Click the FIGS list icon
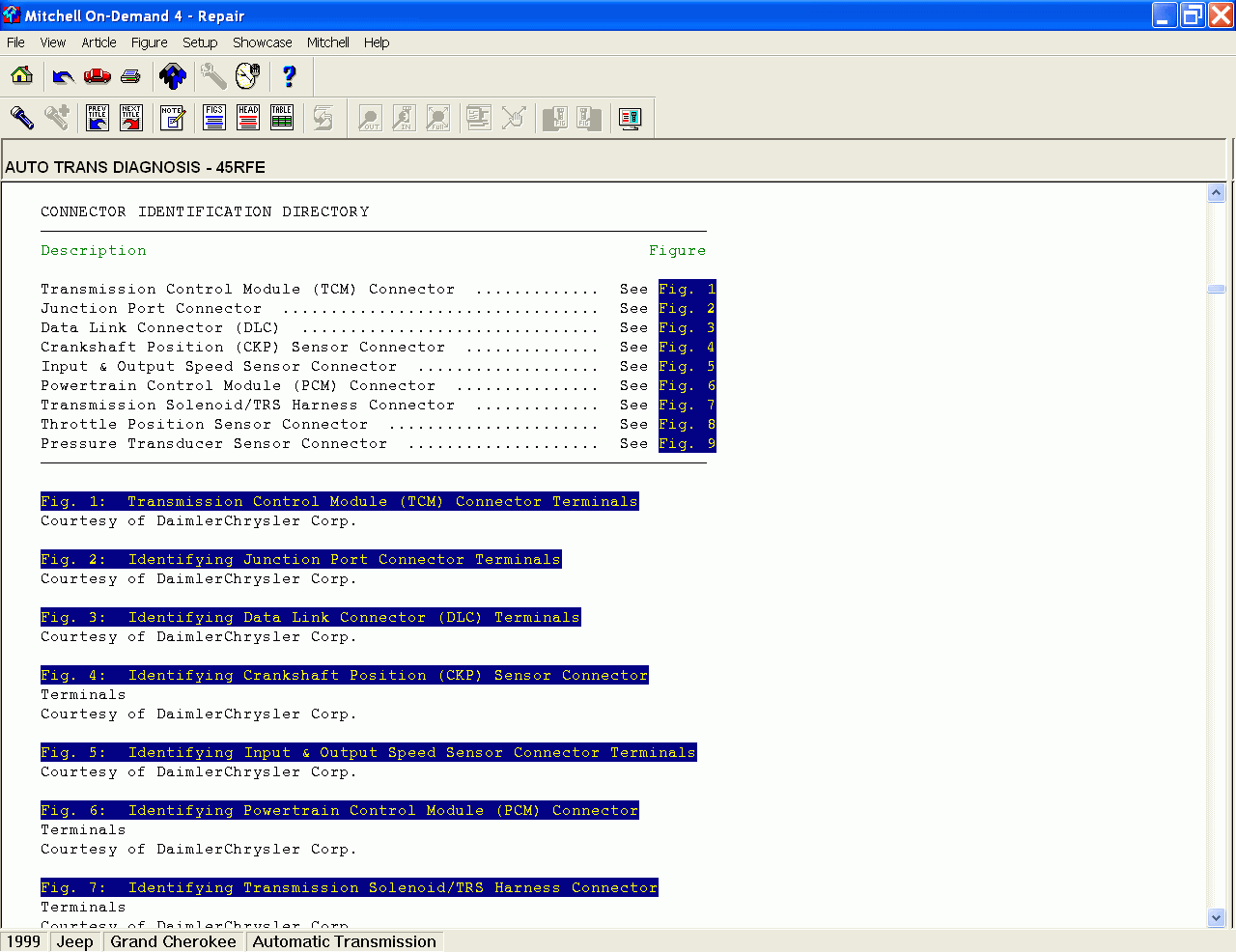The image size is (1236, 952). tap(214, 118)
